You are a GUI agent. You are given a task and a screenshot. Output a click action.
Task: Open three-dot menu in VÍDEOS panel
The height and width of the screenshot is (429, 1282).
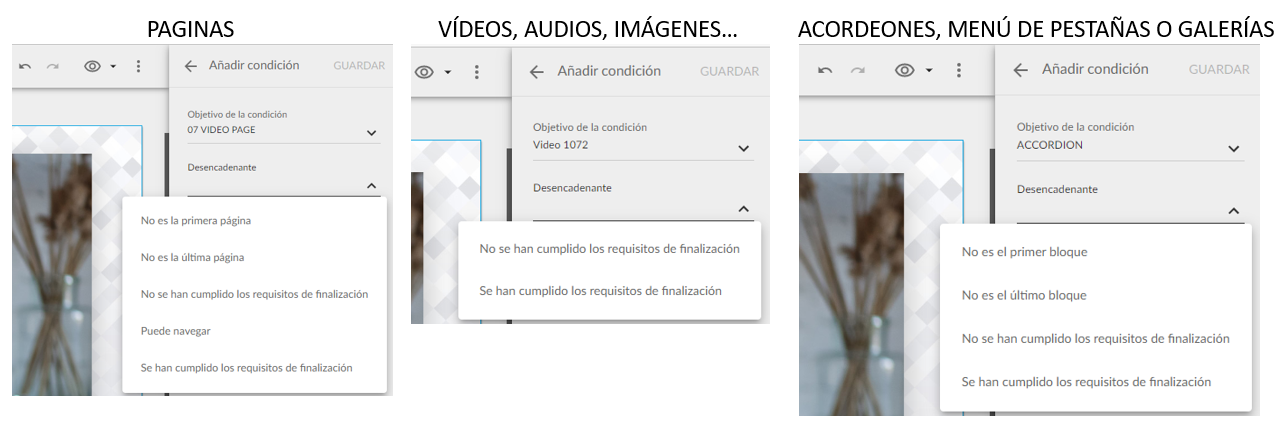point(477,72)
